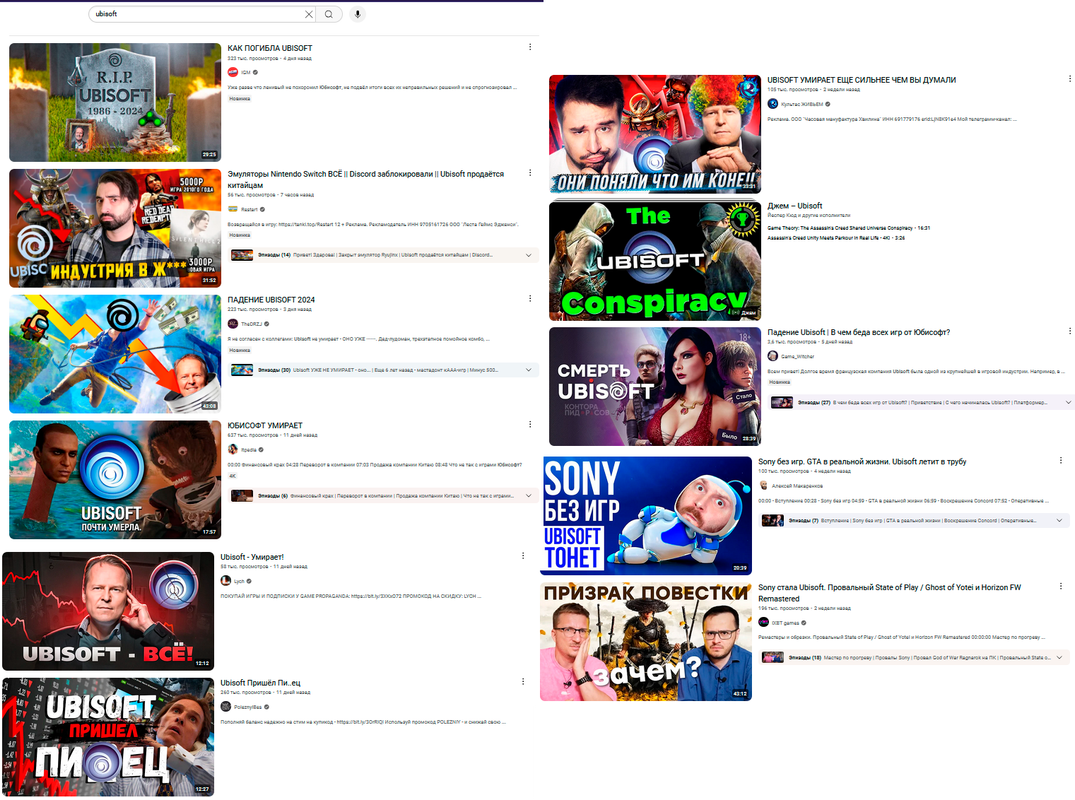
Task: Start voice search with the microphone icon
Action: coord(357,14)
